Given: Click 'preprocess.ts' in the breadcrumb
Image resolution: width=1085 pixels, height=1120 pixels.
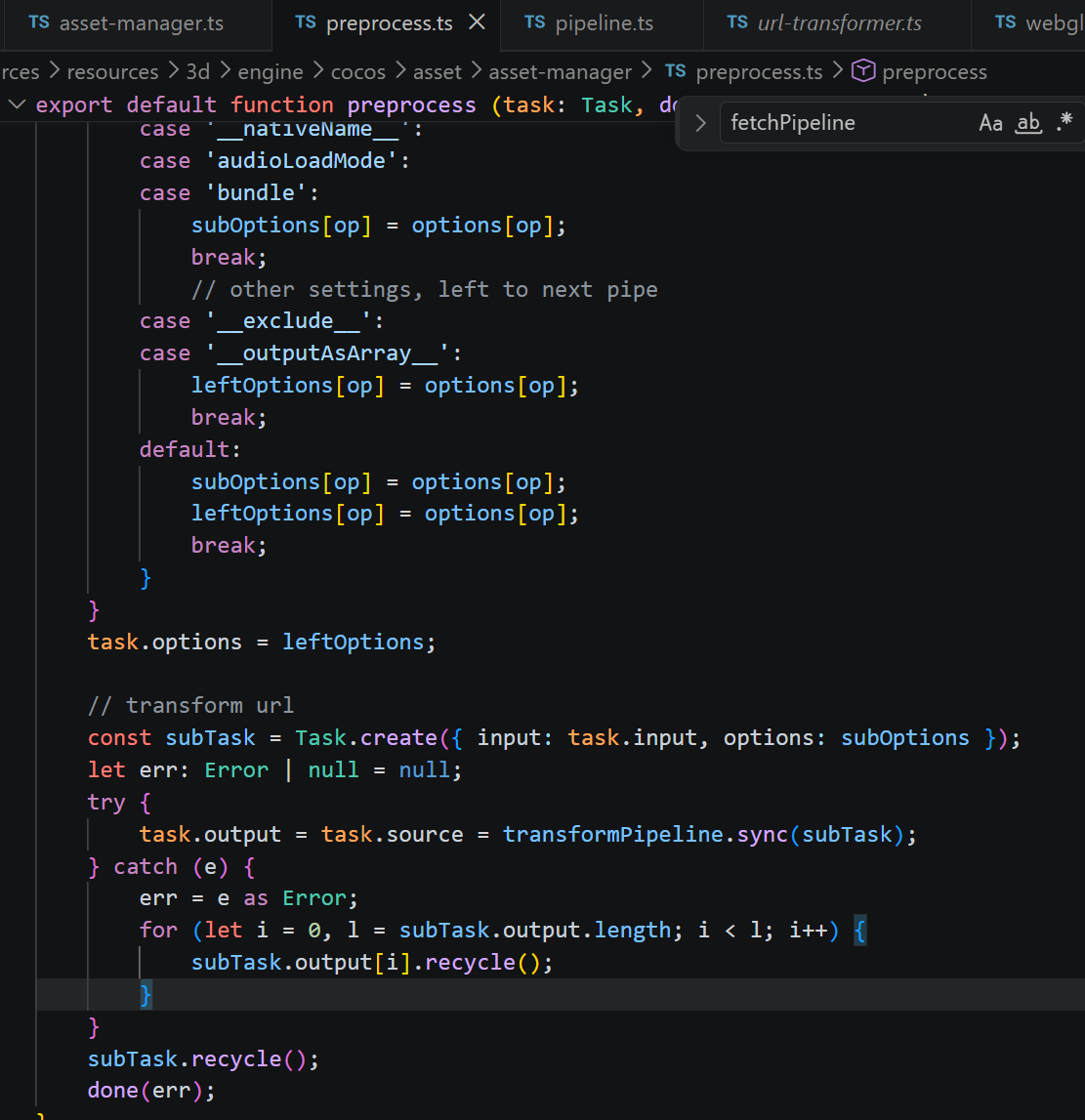Looking at the screenshot, I should [x=759, y=72].
